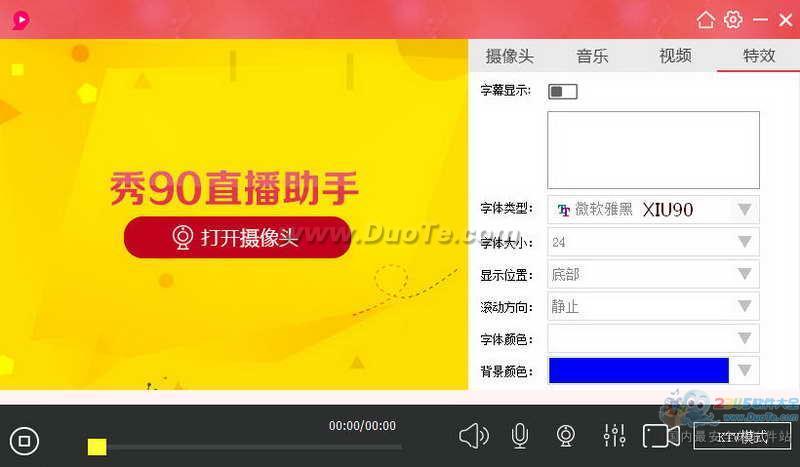This screenshot has width=800, height=467.
Task: Open settings gear icon
Action: (x=733, y=19)
